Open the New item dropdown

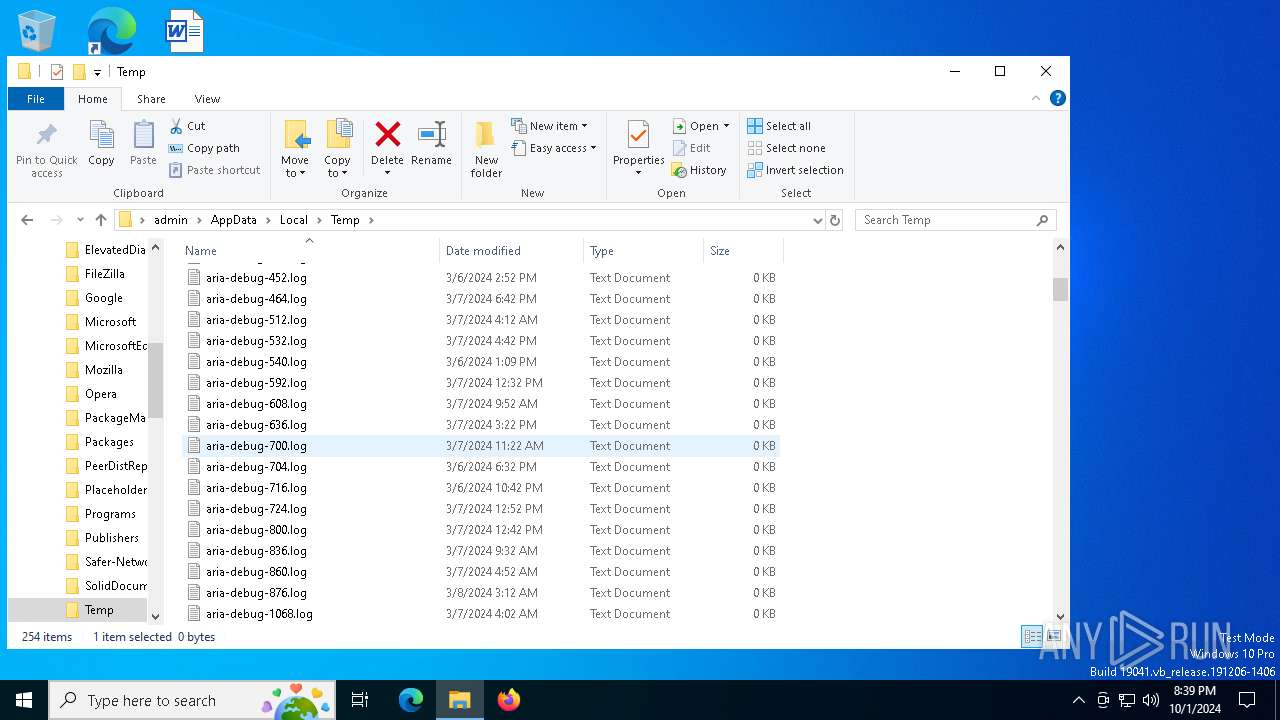pos(549,126)
